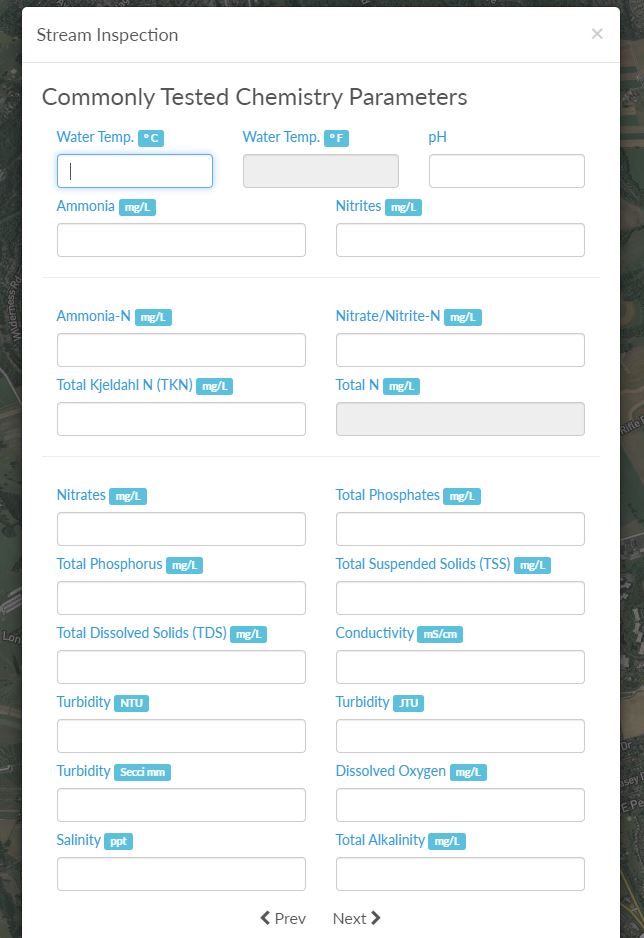Click the mg/L badge beside Total Kjeldahl N
644x938 pixels.
[x=214, y=386]
